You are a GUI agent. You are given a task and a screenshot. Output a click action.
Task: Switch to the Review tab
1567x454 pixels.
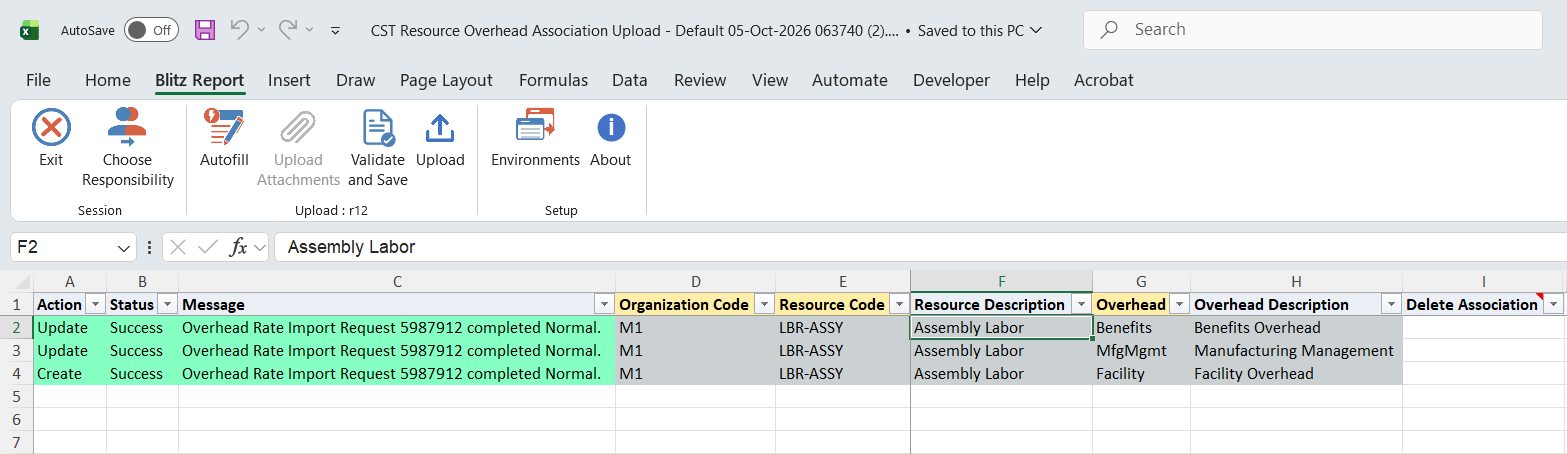(700, 80)
